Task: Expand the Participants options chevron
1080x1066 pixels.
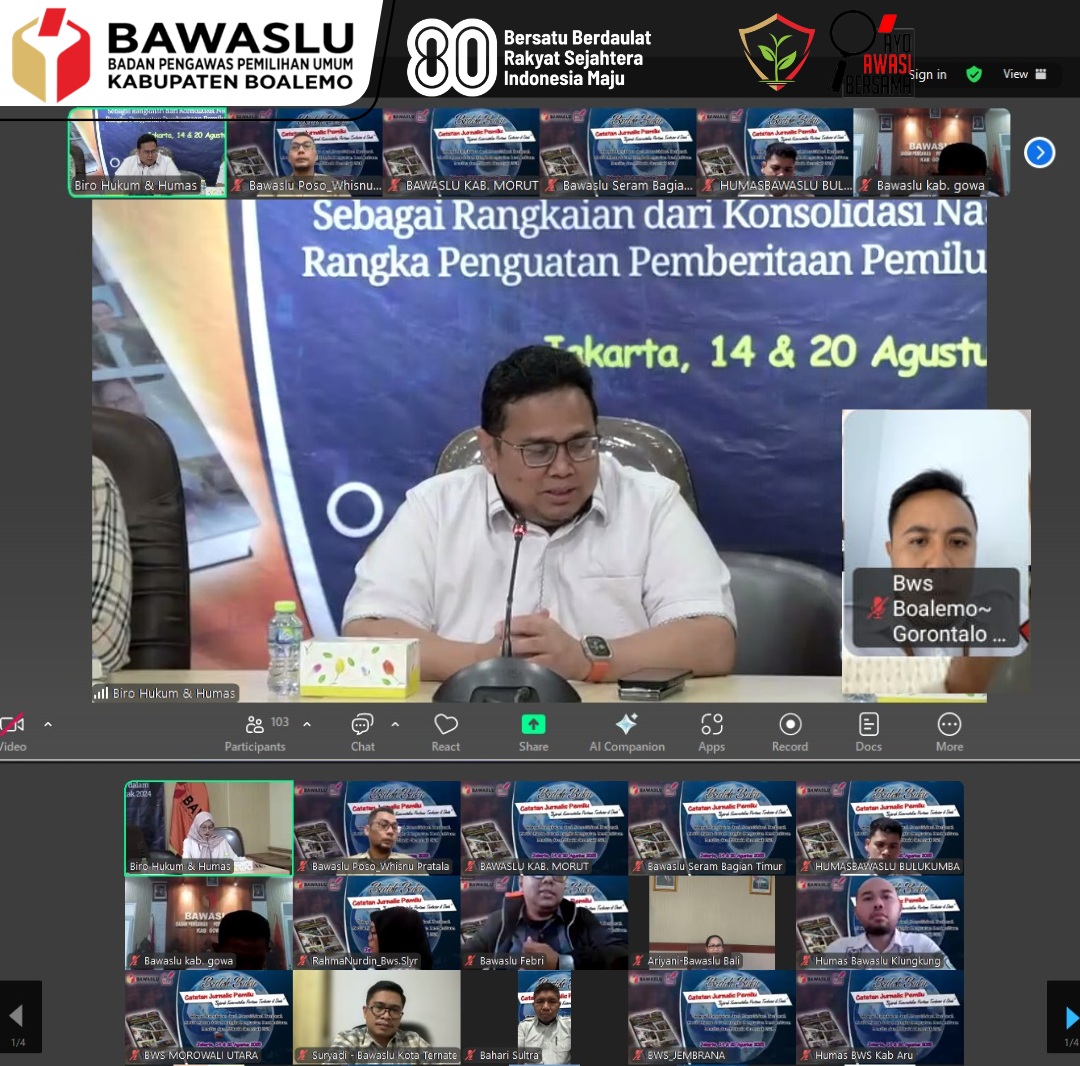Action: [x=307, y=724]
